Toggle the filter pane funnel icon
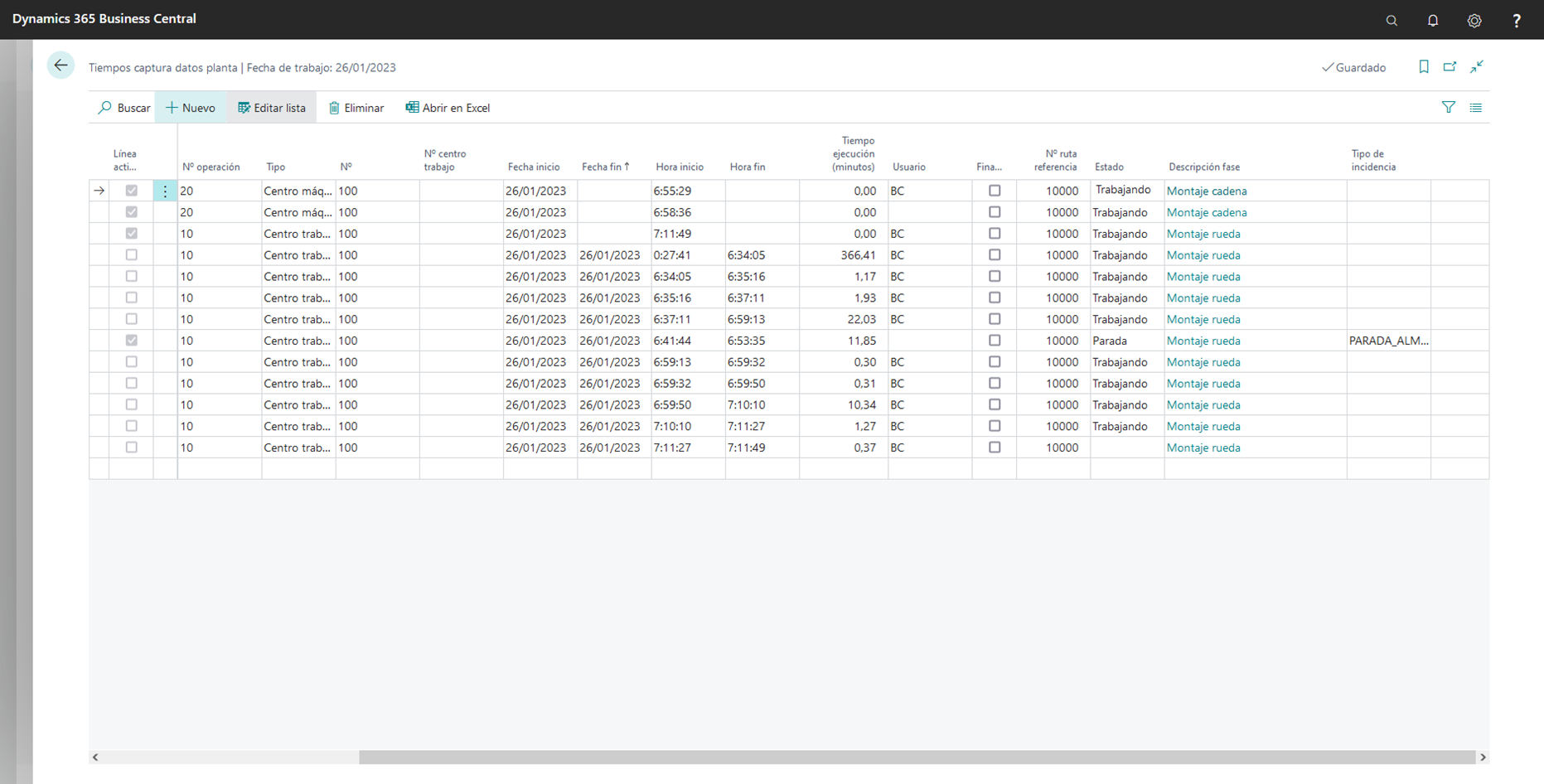This screenshot has height=784, width=1544. 1449,108
